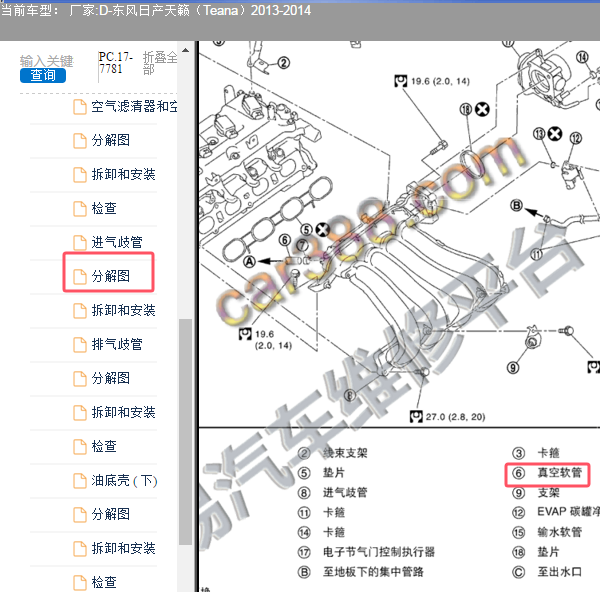The image size is (600, 592).
Task: Click document icon of 进气歧管 row
Action: pyautogui.click(x=80, y=242)
